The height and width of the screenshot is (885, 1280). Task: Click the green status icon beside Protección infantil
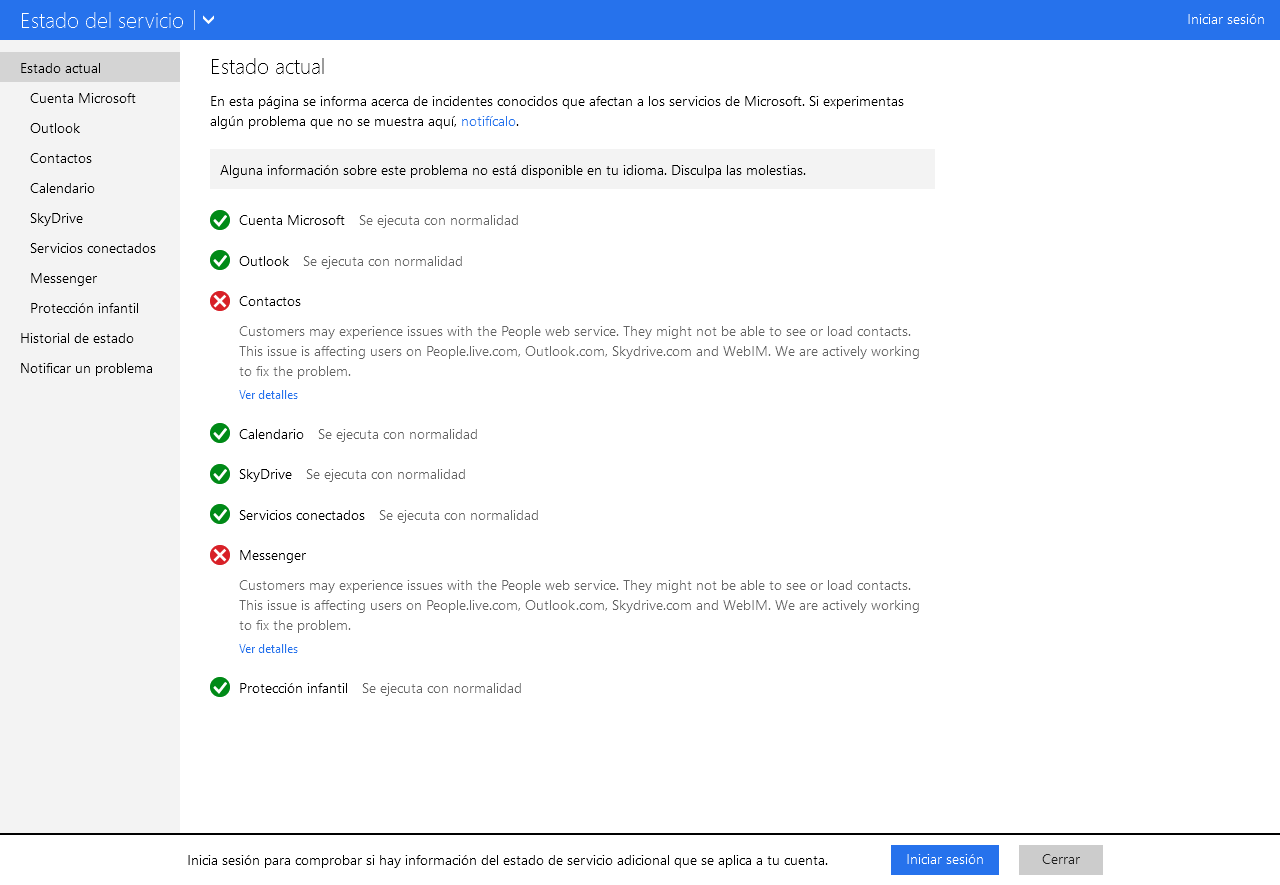click(220, 688)
